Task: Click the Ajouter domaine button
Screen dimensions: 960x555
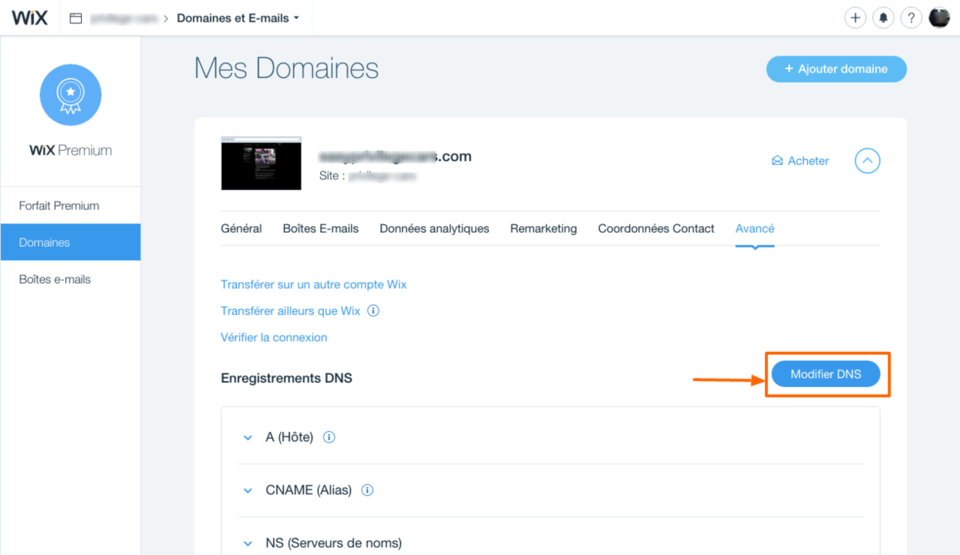Action: (x=836, y=69)
